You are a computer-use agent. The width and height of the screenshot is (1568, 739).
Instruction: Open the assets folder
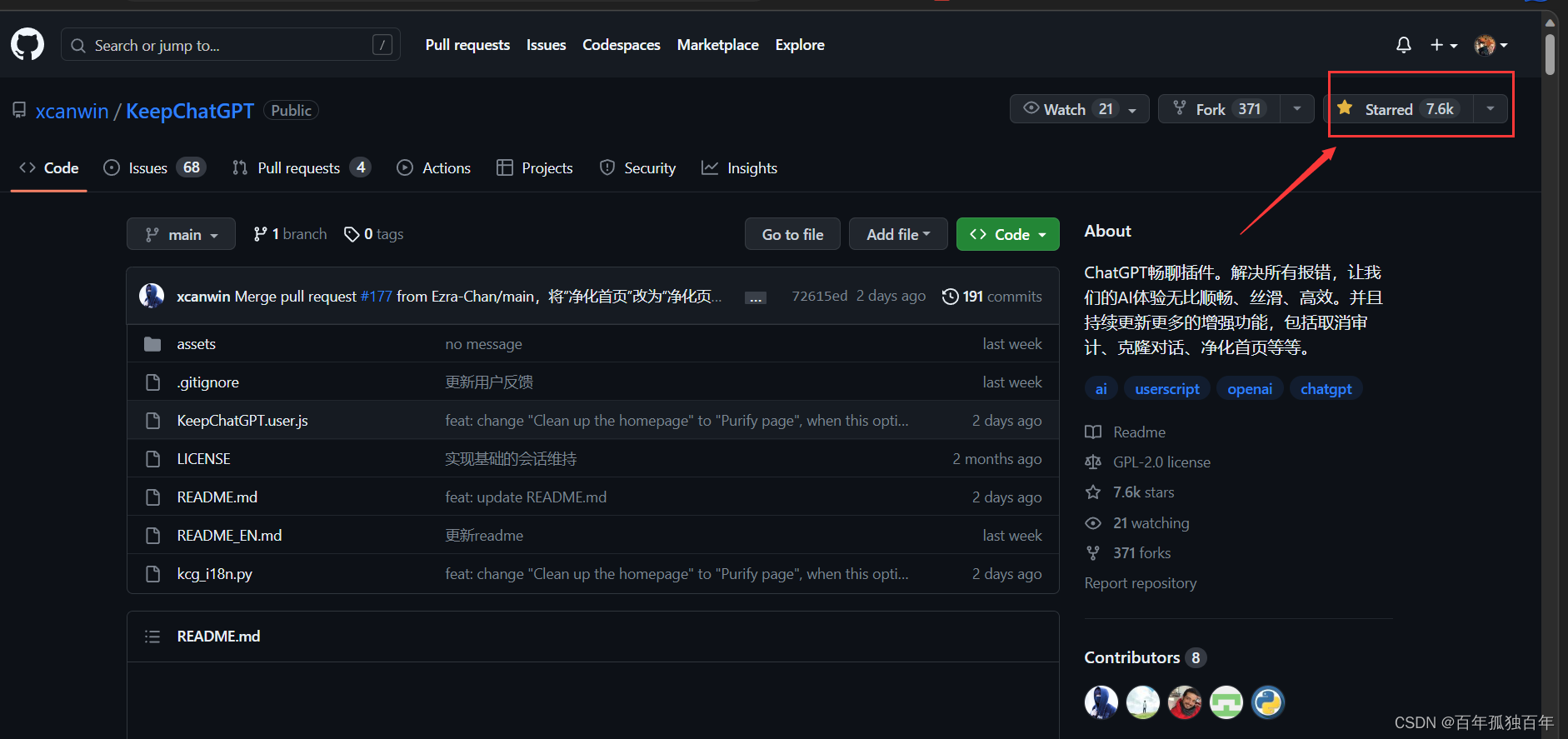[x=196, y=344]
